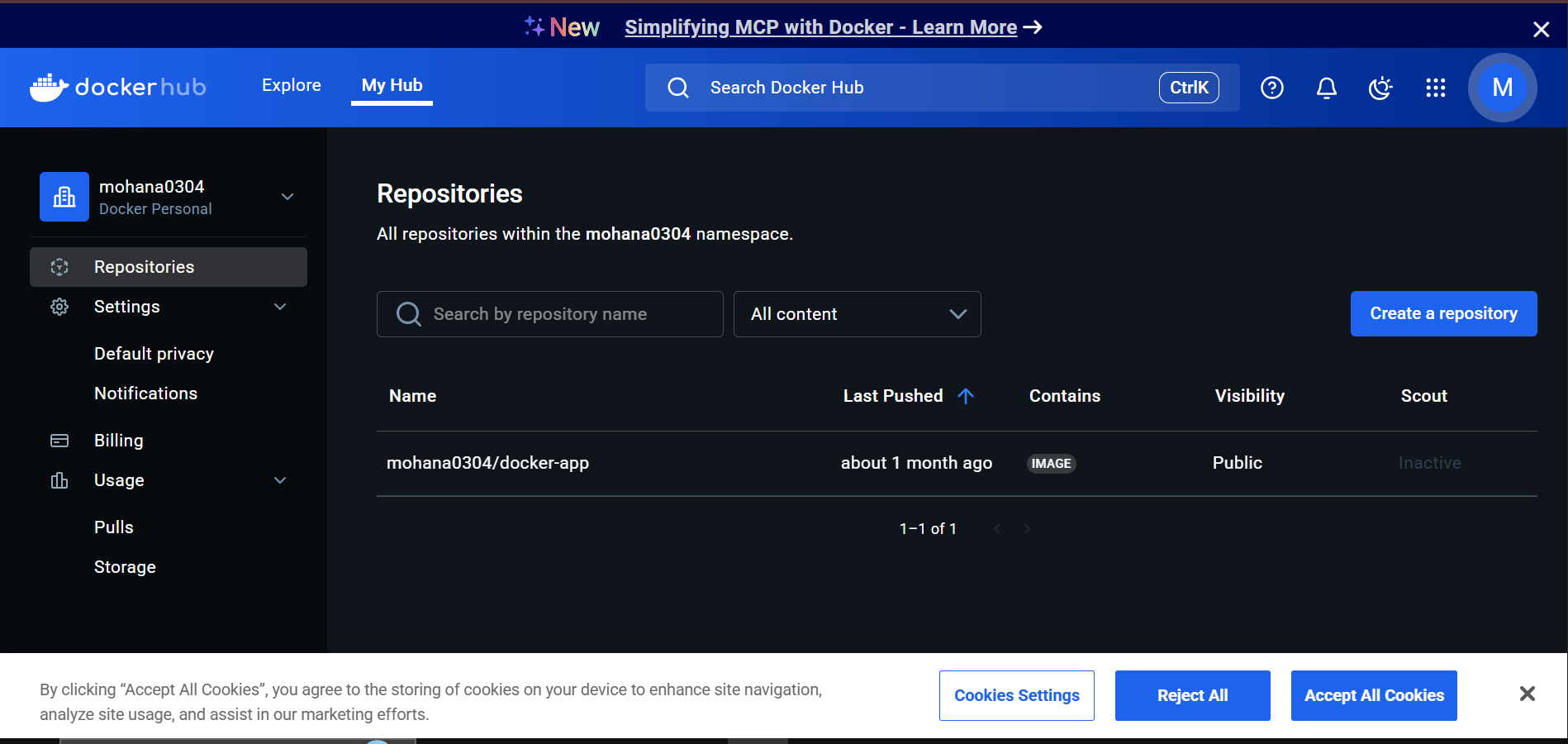Click the CtrlK shortcut badge
Image resolution: width=1568 pixels, height=744 pixels.
[1189, 88]
